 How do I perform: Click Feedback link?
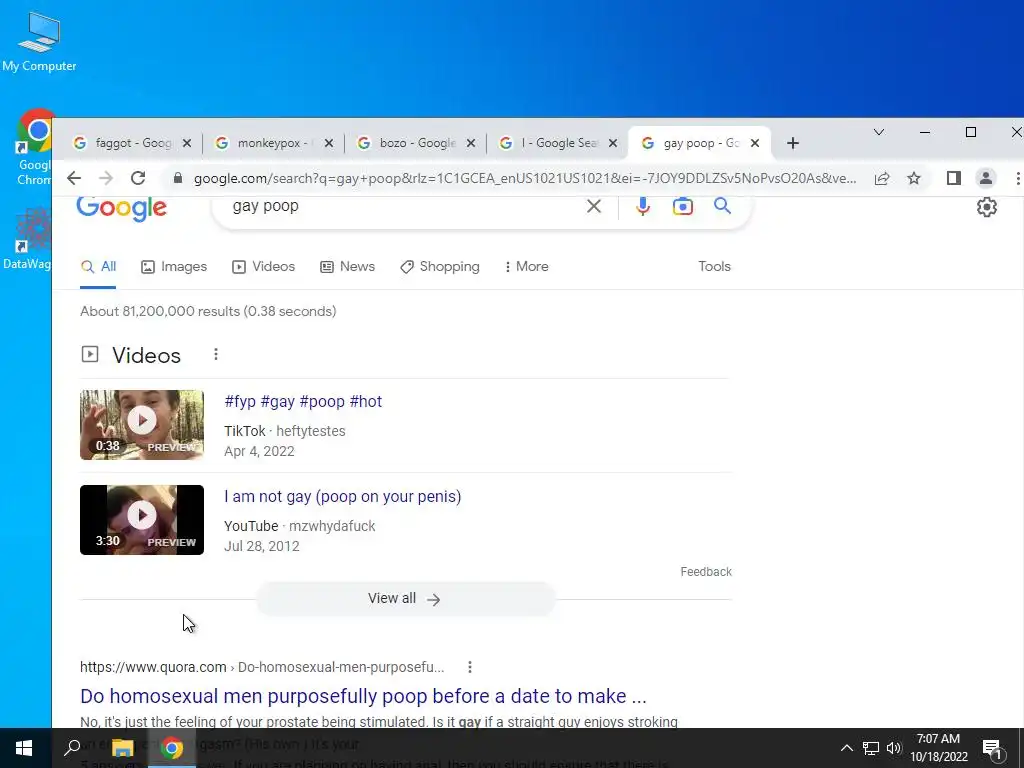pyautogui.click(x=706, y=572)
